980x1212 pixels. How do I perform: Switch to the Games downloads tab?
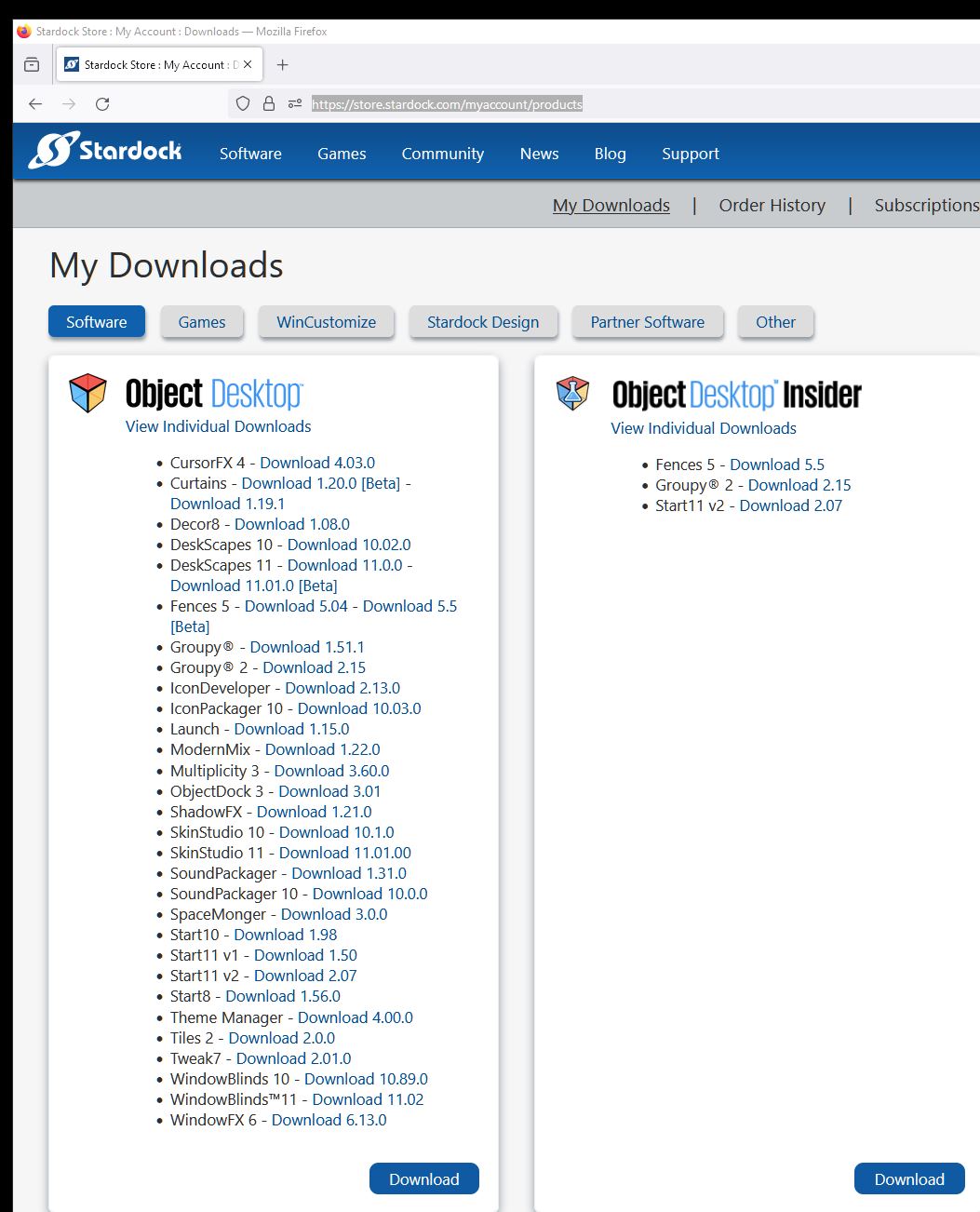201,322
